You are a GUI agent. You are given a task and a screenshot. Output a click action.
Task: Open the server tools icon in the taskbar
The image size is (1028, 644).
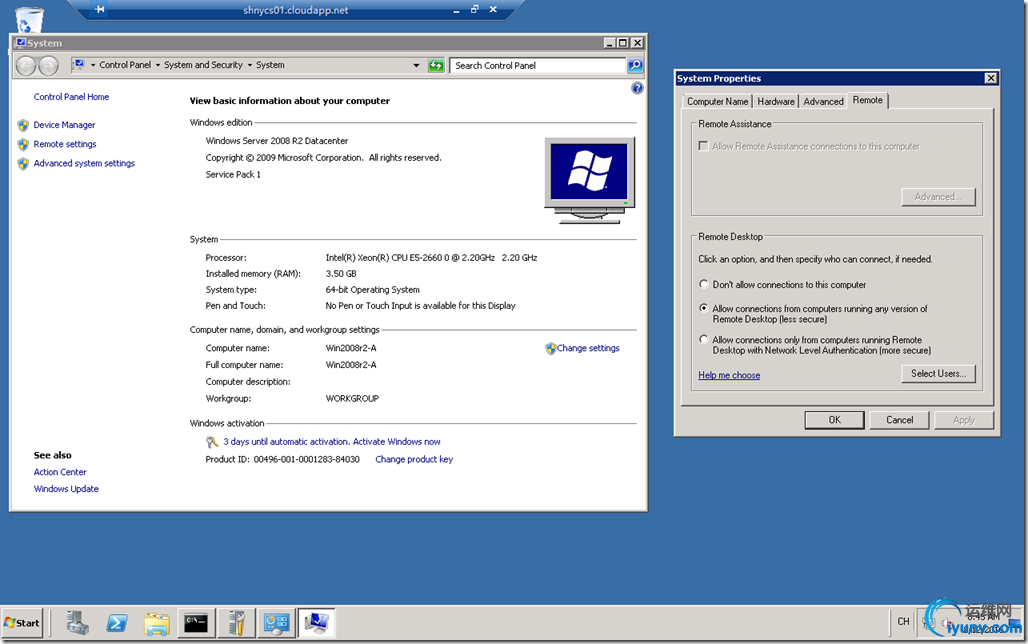click(237, 623)
